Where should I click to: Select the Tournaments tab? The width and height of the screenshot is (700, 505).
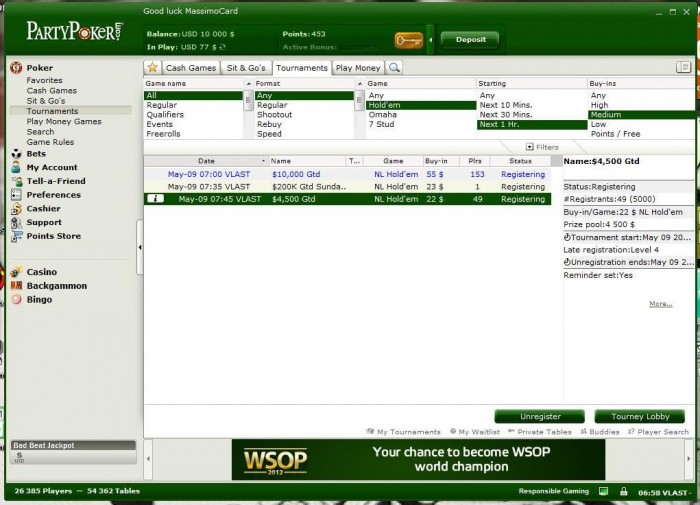tap(302, 68)
